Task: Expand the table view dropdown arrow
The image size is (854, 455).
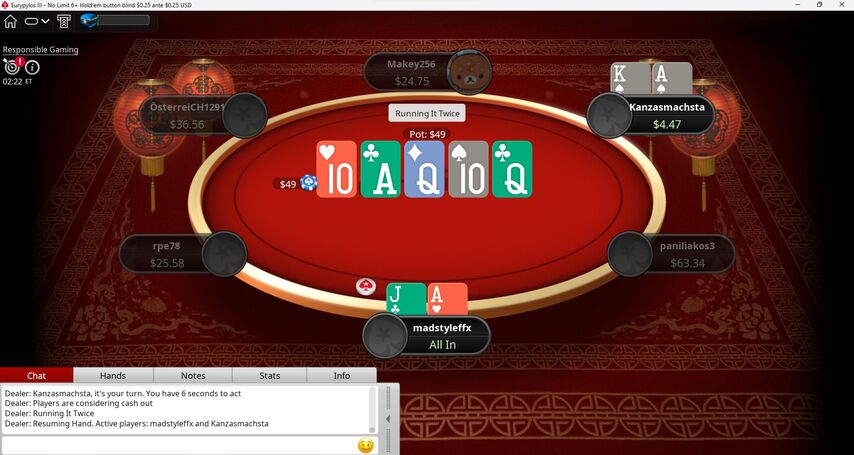Action: coord(46,21)
